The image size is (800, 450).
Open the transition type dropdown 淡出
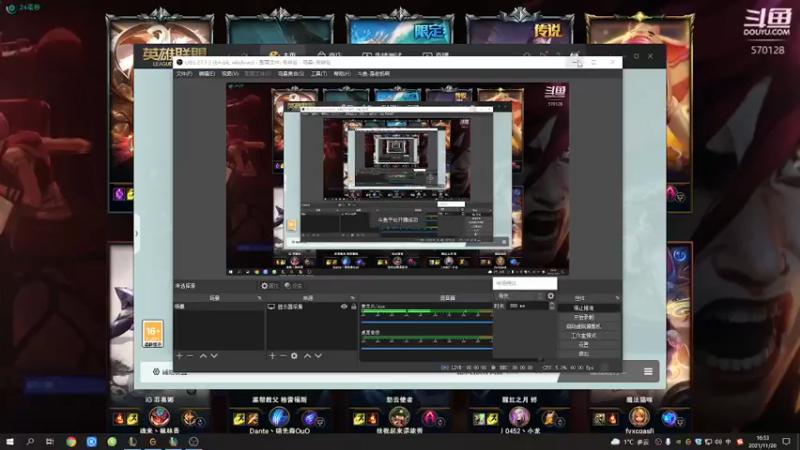pyautogui.click(x=519, y=296)
